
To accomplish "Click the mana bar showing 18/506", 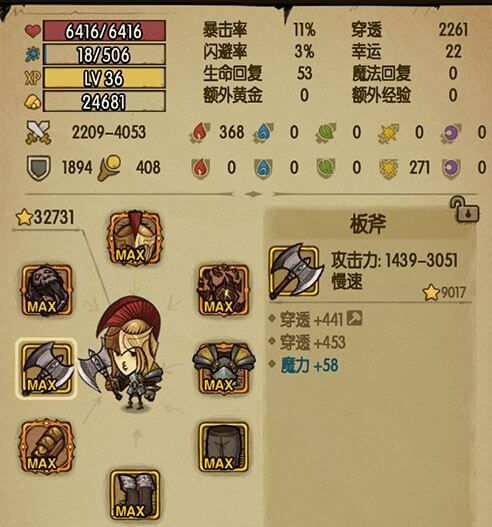I will pyautogui.click(x=104, y=54).
